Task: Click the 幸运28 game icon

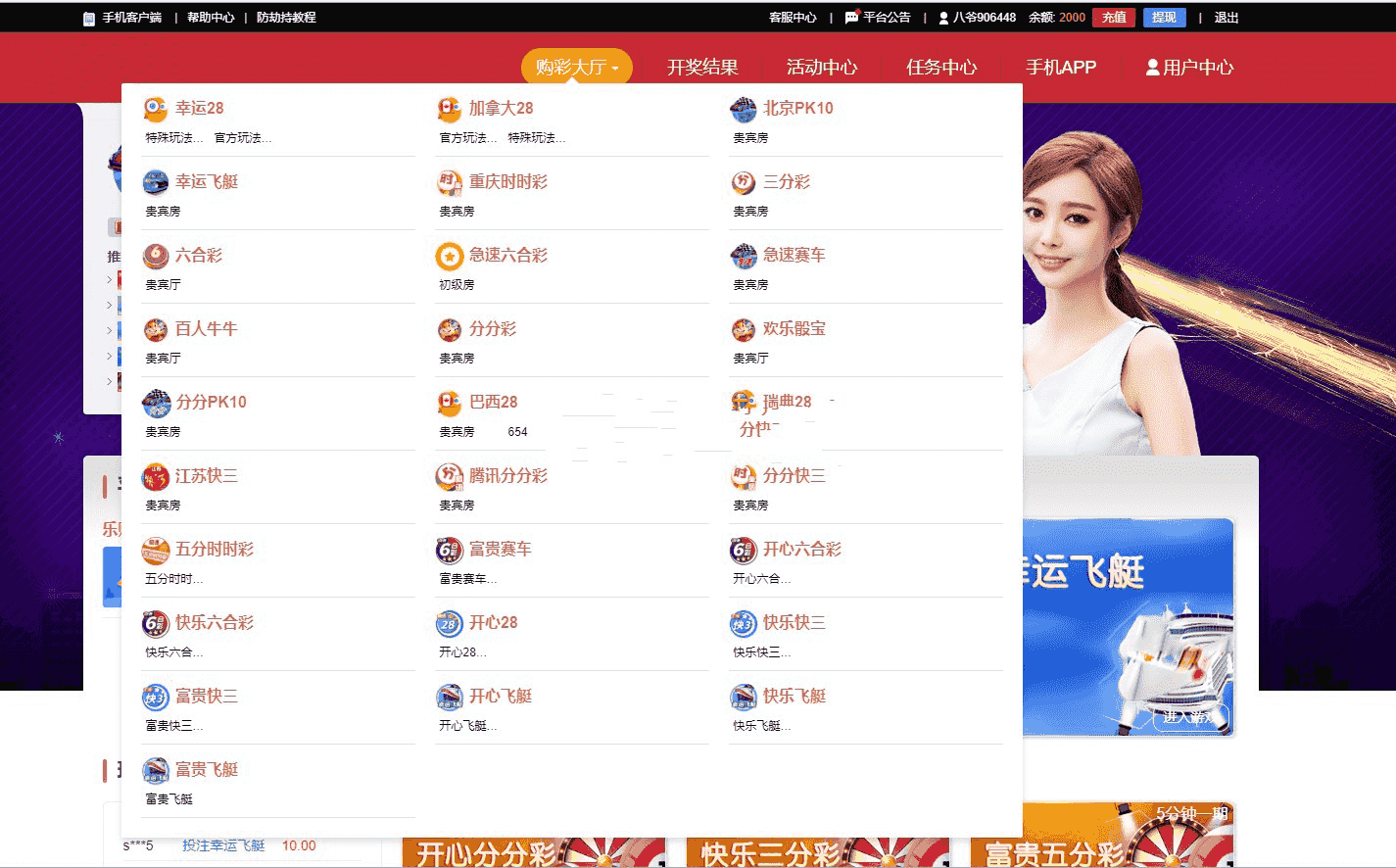Action: (155, 109)
